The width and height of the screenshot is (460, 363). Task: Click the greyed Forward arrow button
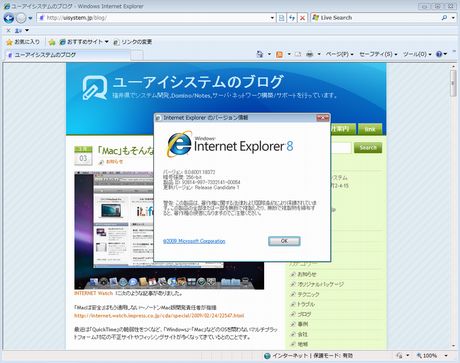coord(21,18)
